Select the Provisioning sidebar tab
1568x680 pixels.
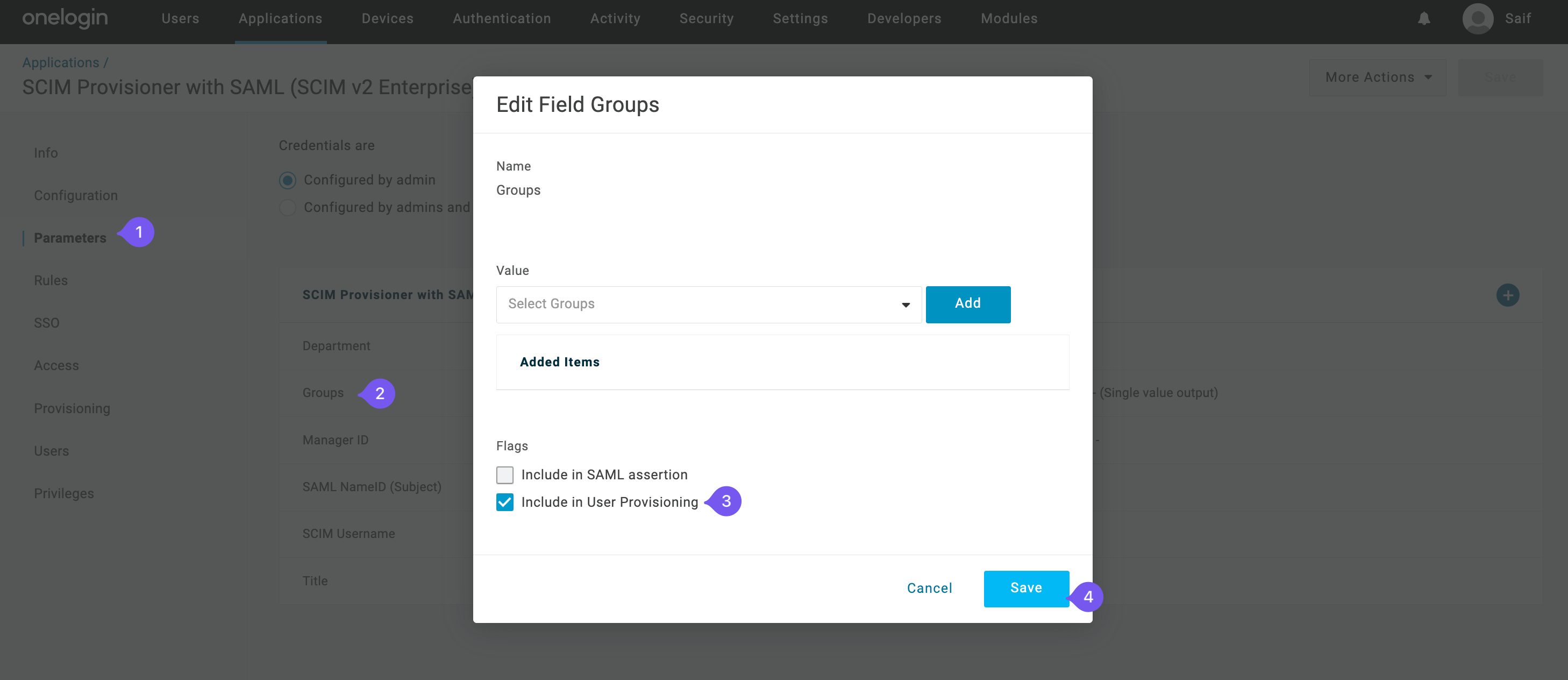click(x=72, y=408)
